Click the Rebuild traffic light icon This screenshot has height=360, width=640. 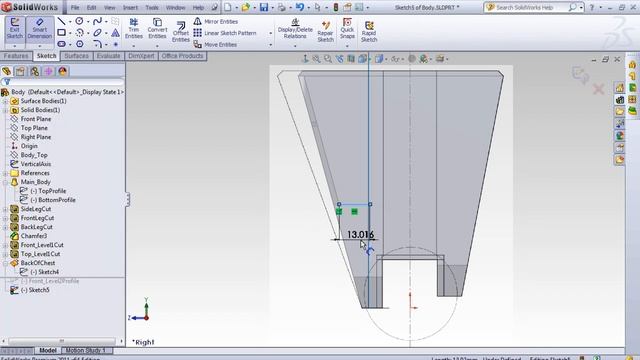pos(336,7)
